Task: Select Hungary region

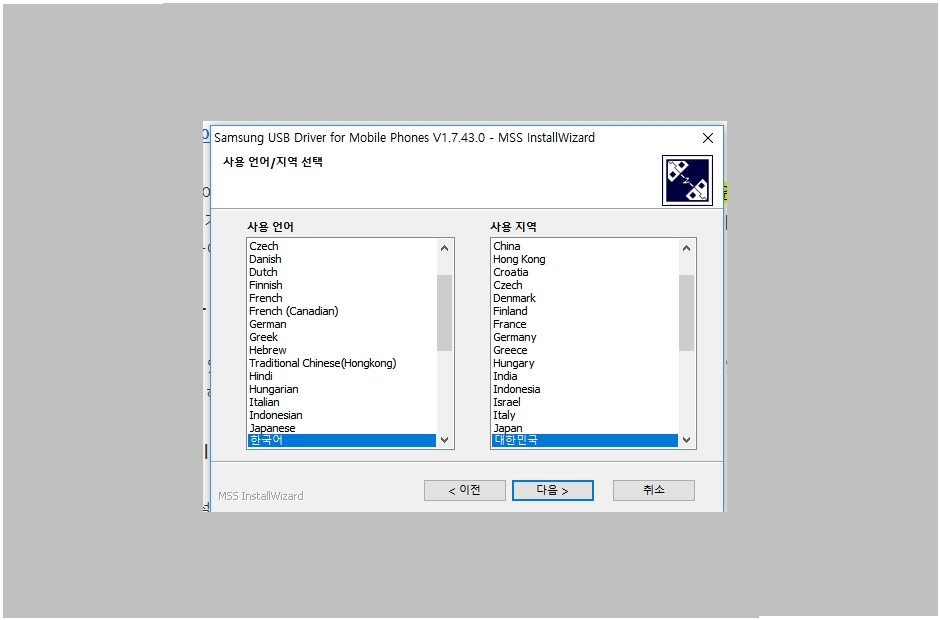Action: click(585, 363)
